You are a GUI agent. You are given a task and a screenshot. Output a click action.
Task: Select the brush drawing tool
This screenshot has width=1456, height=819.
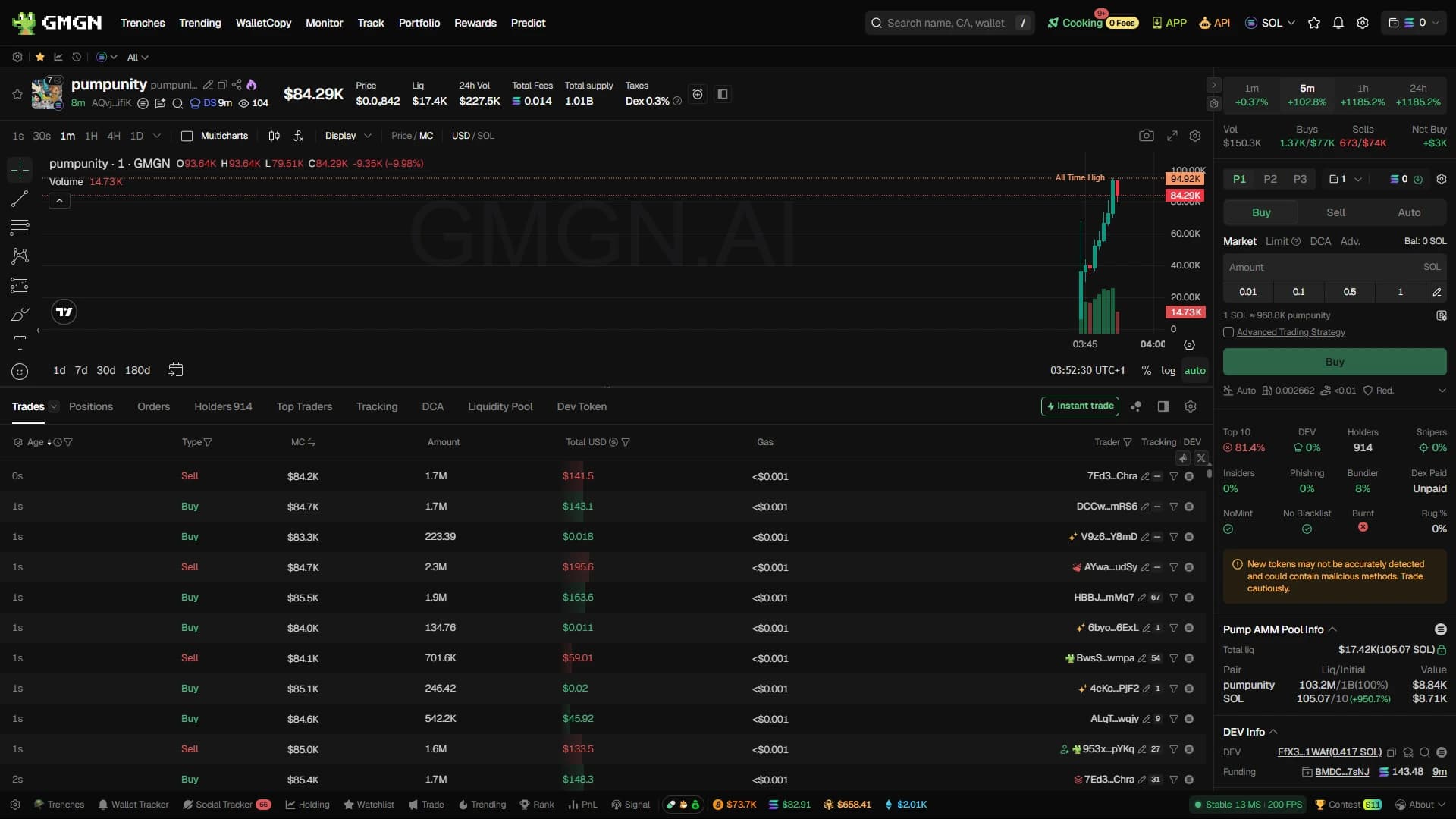point(20,314)
